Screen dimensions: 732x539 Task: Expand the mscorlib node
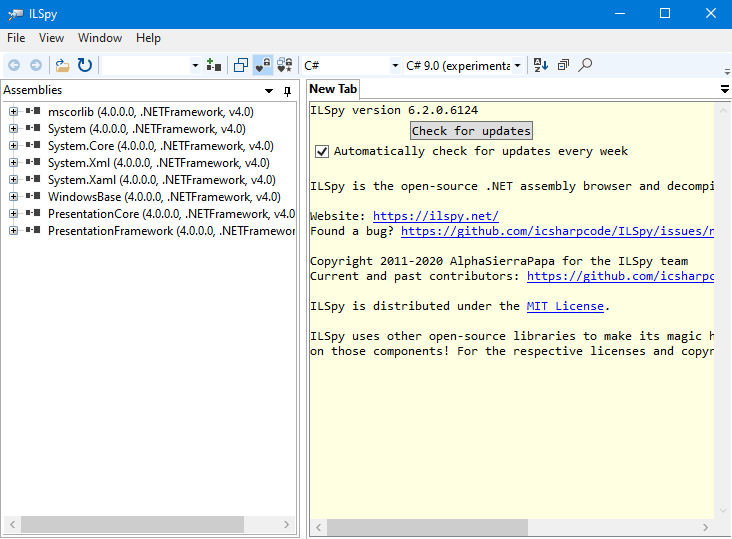coord(14,112)
